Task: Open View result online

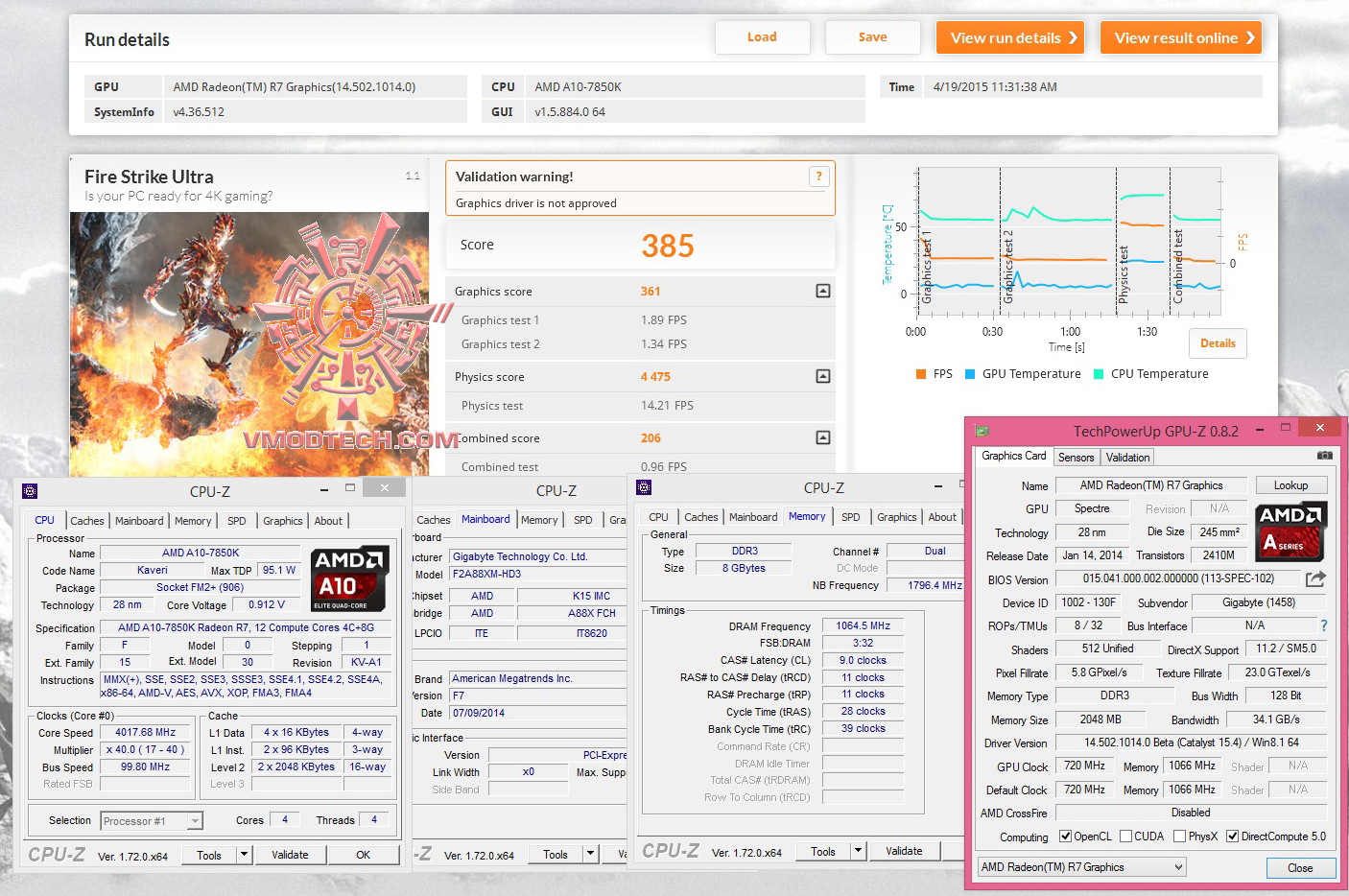Action: pos(1180,37)
